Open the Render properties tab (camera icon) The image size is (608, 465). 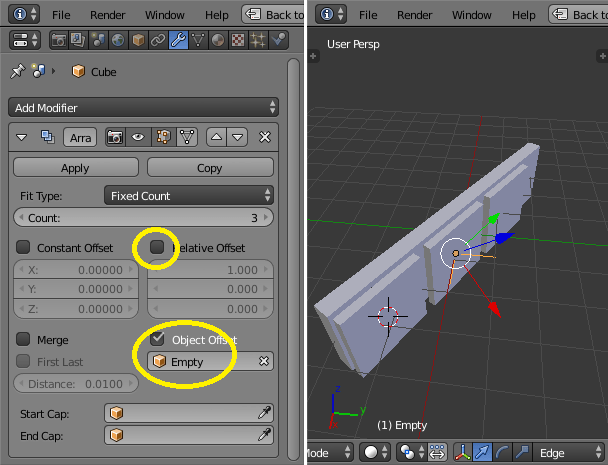click(x=59, y=40)
